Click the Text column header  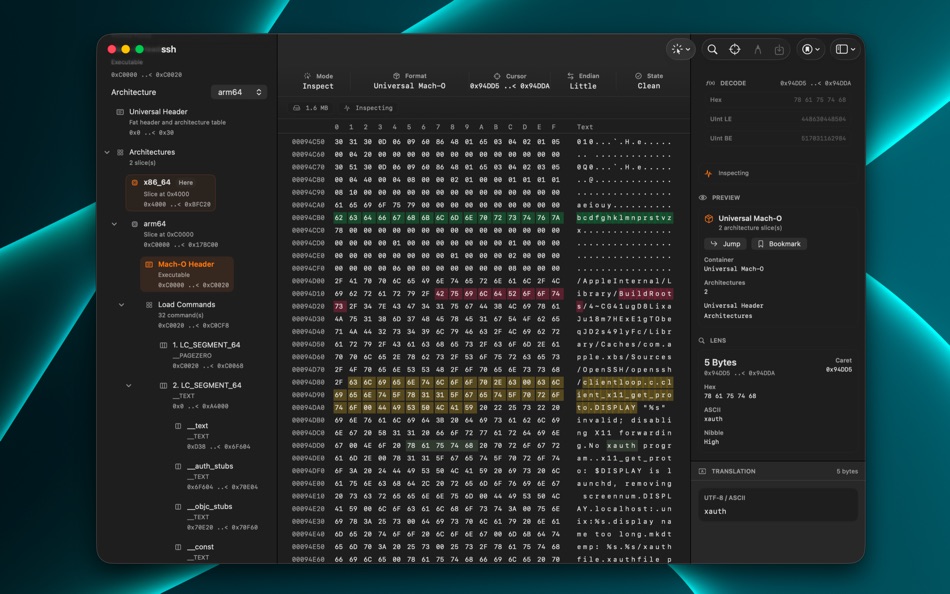click(585, 127)
